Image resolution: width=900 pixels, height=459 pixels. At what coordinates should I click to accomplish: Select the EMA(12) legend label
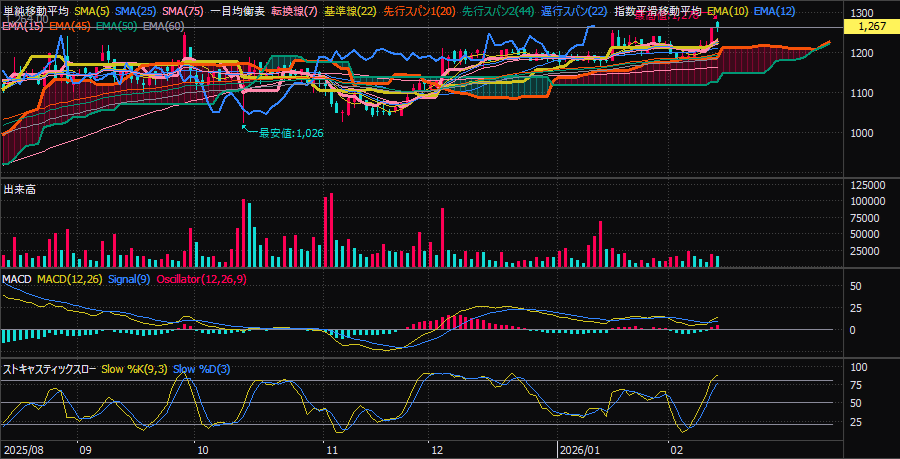(x=774, y=11)
